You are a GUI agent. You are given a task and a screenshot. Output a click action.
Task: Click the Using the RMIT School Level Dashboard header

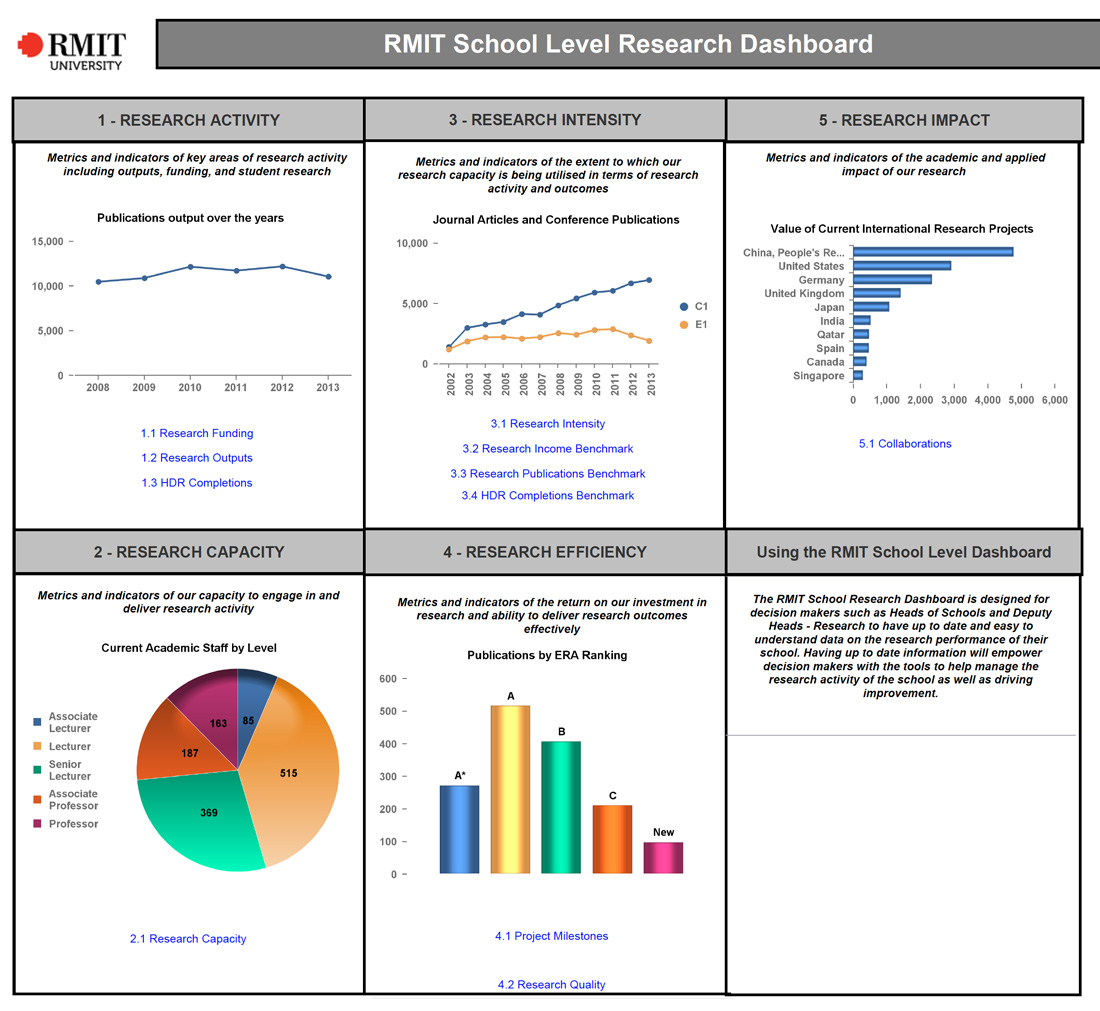pos(904,552)
